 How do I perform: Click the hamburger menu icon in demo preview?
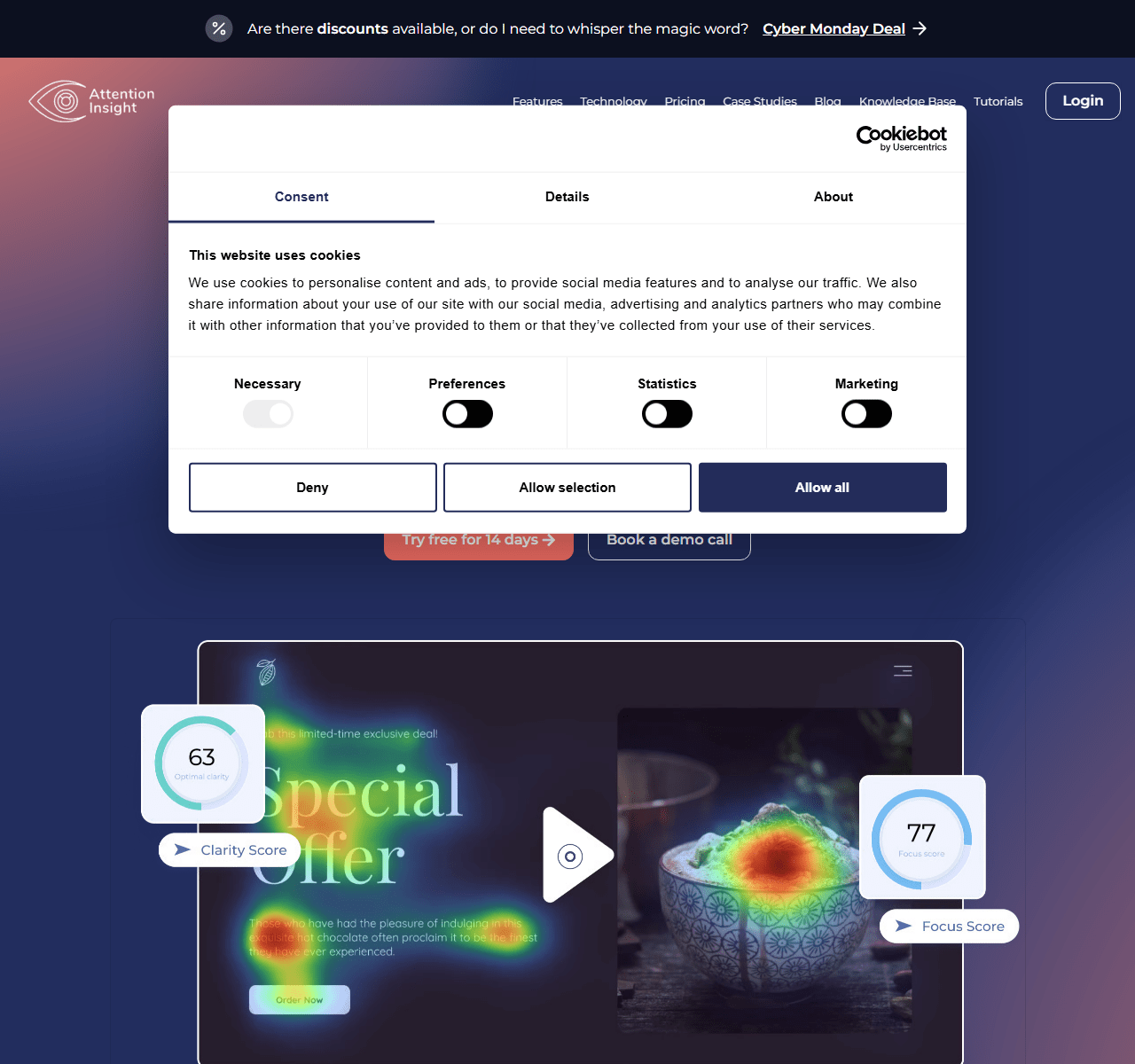[x=903, y=671]
